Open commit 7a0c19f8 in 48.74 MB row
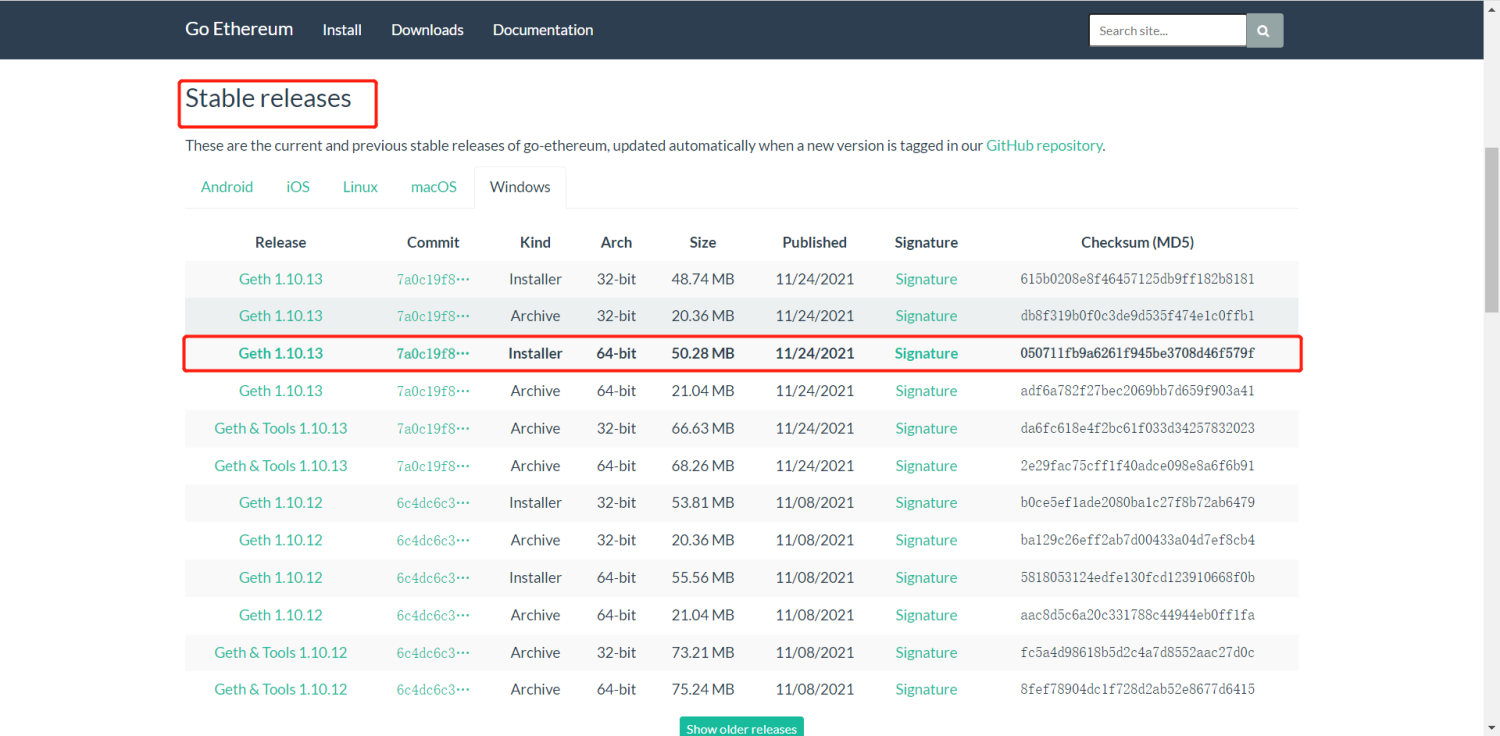The width and height of the screenshot is (1500, 736). click(x=433, y=279)
